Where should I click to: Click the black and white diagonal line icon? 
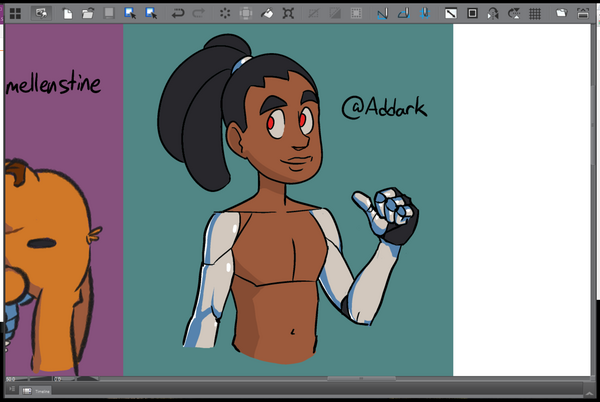click(451, 14)
